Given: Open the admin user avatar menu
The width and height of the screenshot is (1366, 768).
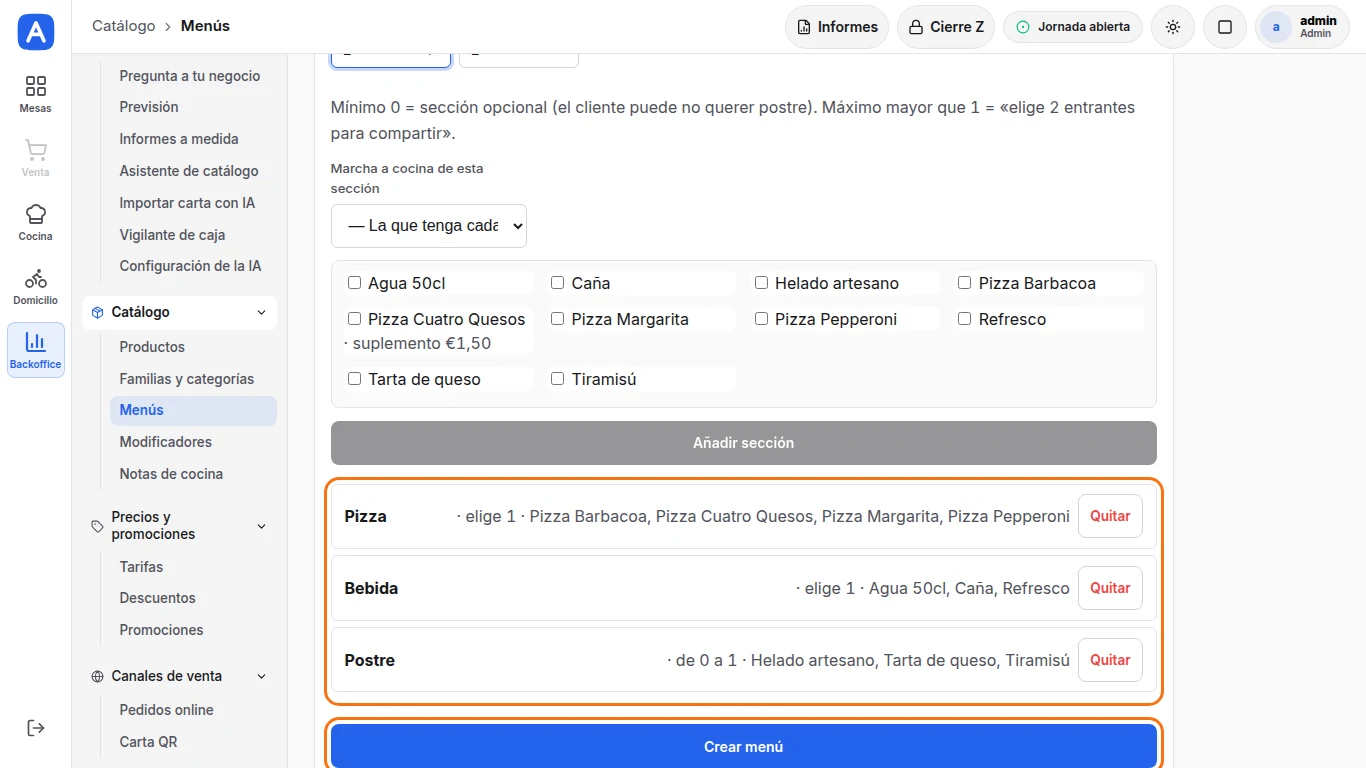Looking at the screenshot, I should 1303,27.
